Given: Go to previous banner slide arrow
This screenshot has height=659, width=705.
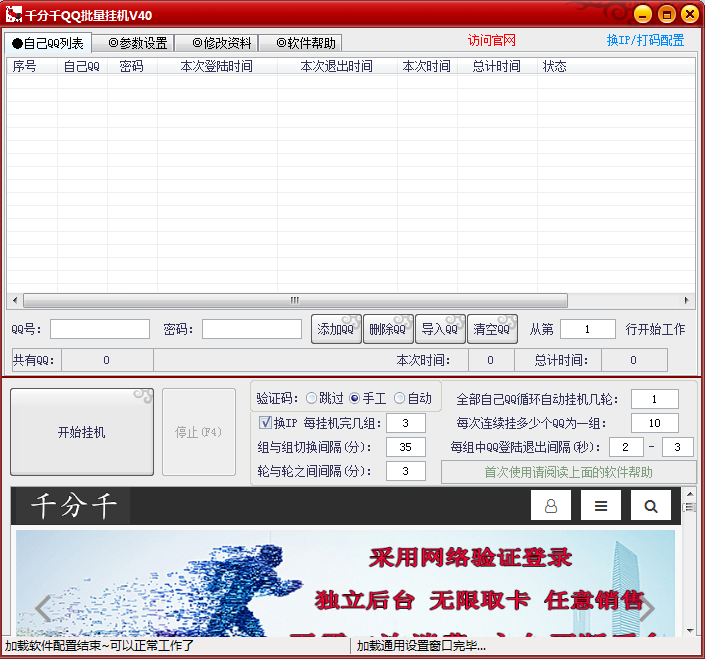Looking at the screenshot, I should [44, 608].
